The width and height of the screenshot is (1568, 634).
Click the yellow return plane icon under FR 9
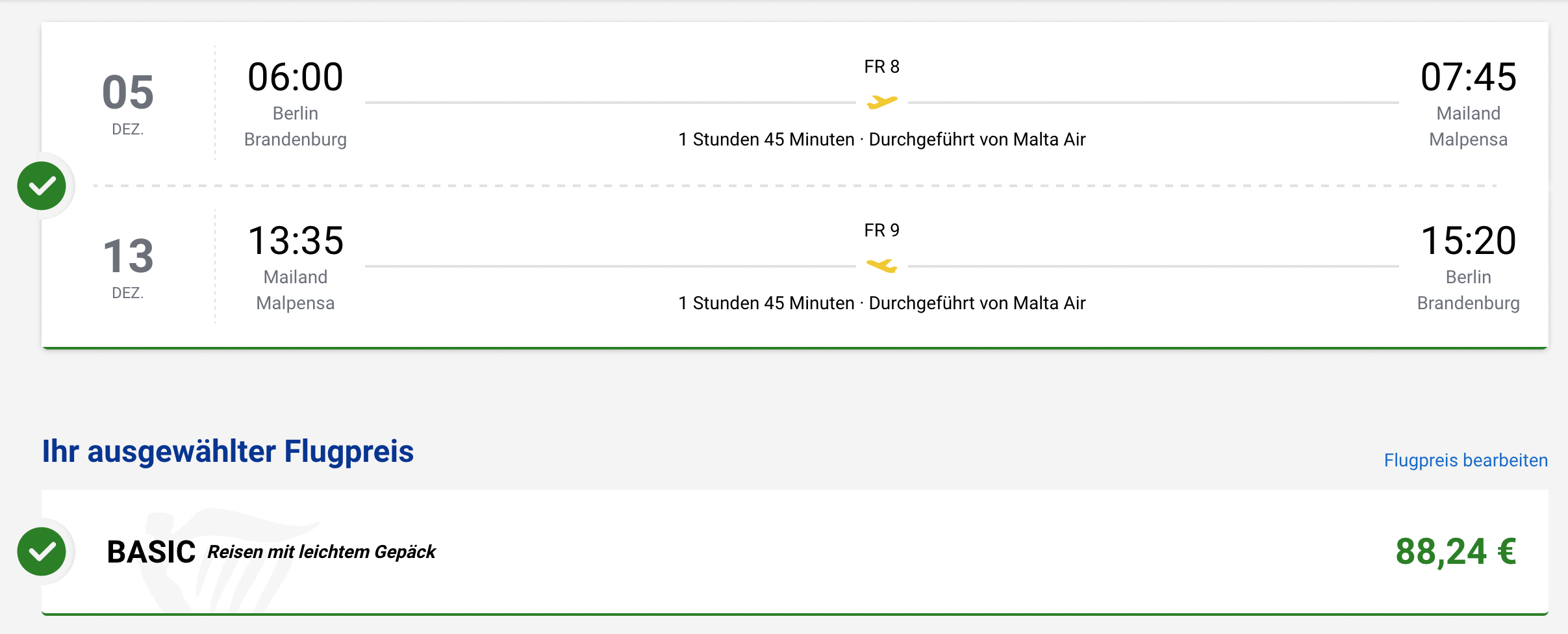click(x=881, y=266)
